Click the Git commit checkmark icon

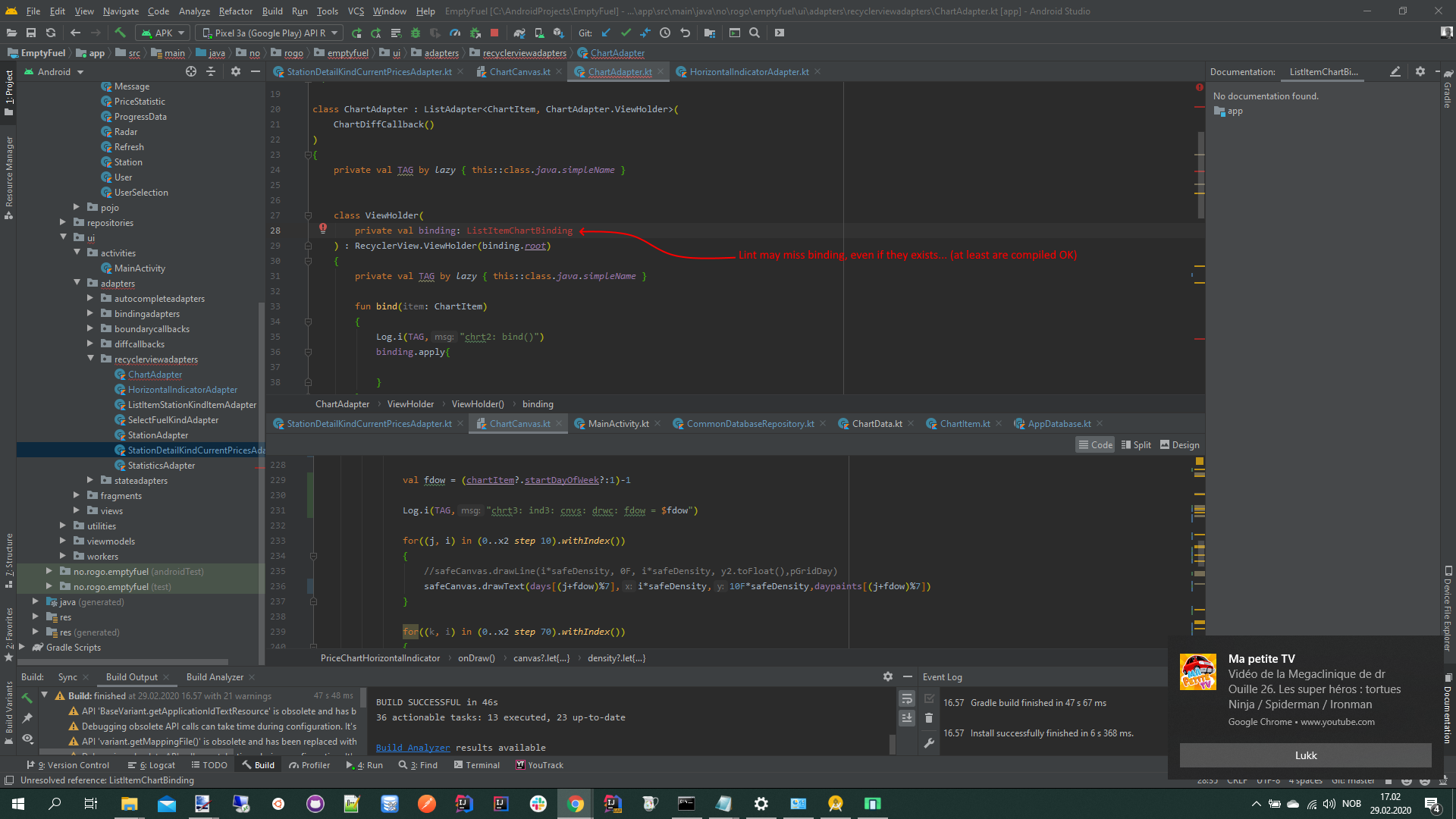[626, 33]
